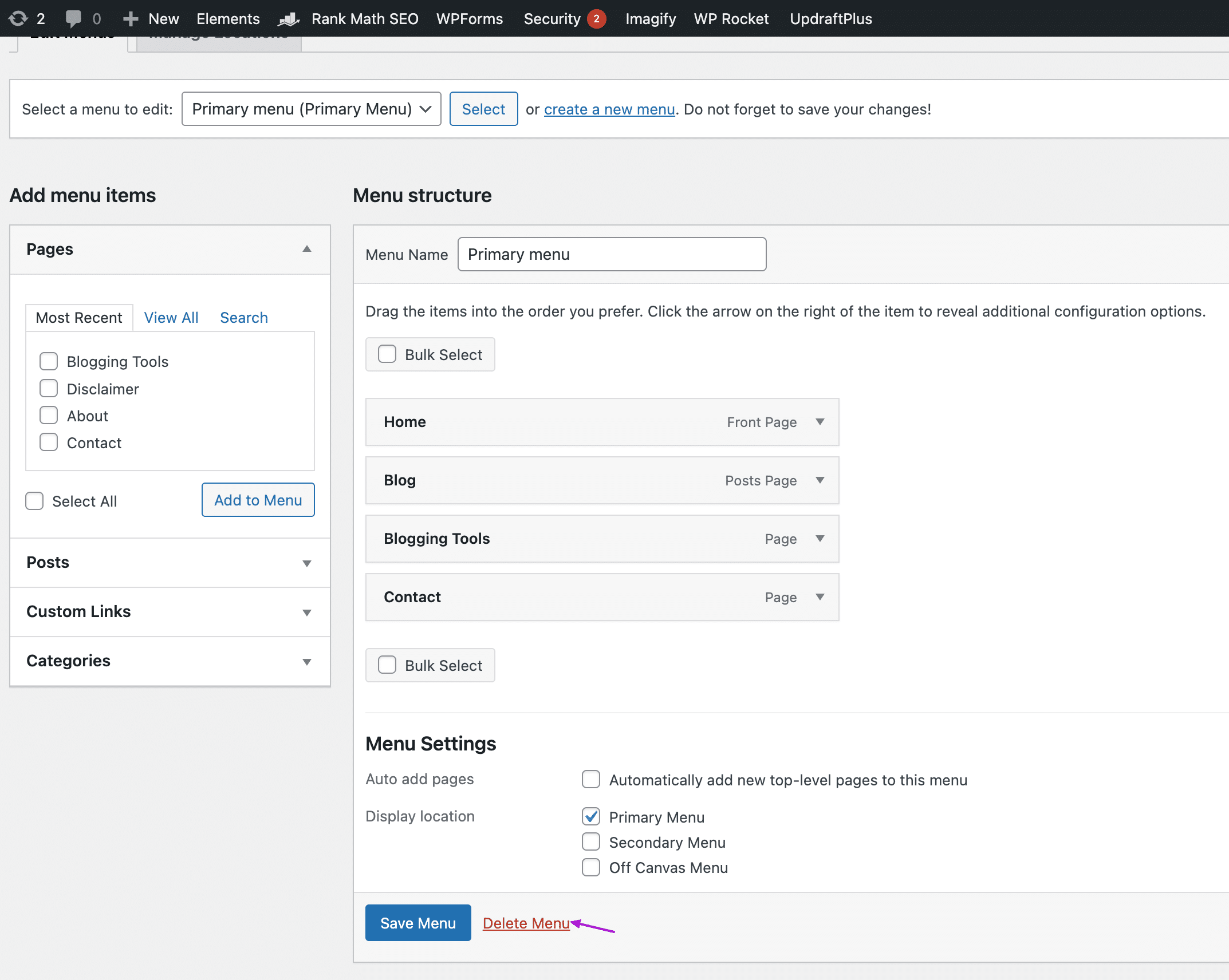The width and height of the screenshot is (1229, 980).
Task: Open the comments bubble icon
Action: [73, 18]
